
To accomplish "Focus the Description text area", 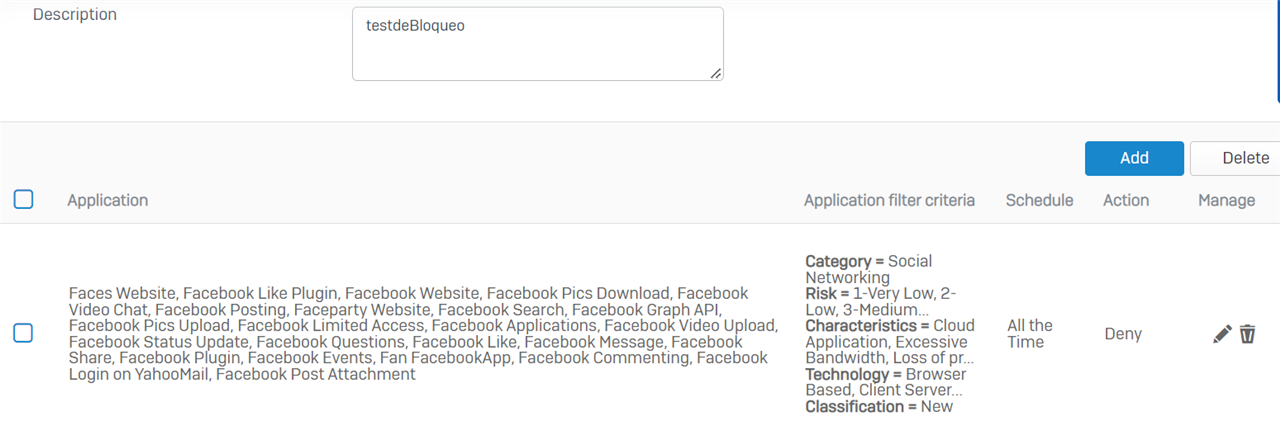I will (x=538, y=44).
